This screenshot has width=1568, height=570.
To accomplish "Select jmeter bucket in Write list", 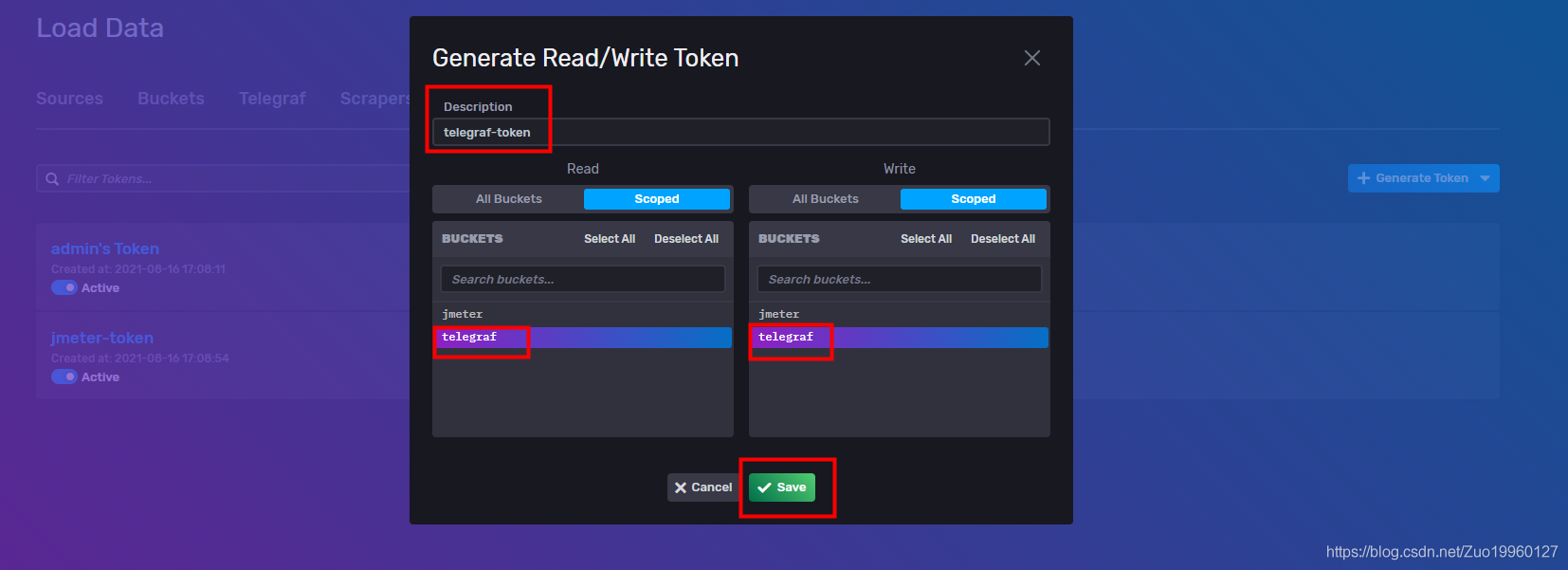I will (900, 314).
